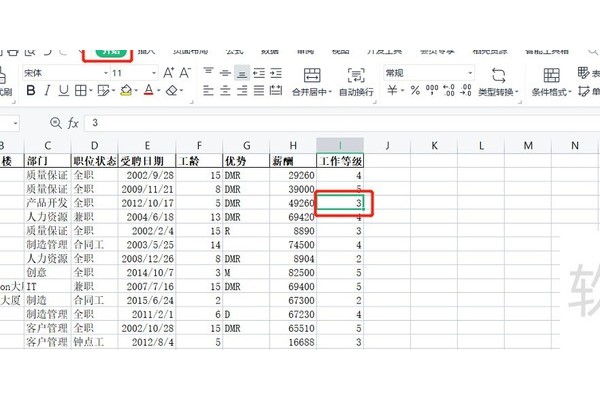Toggle underline formatting

click(64, 91)
